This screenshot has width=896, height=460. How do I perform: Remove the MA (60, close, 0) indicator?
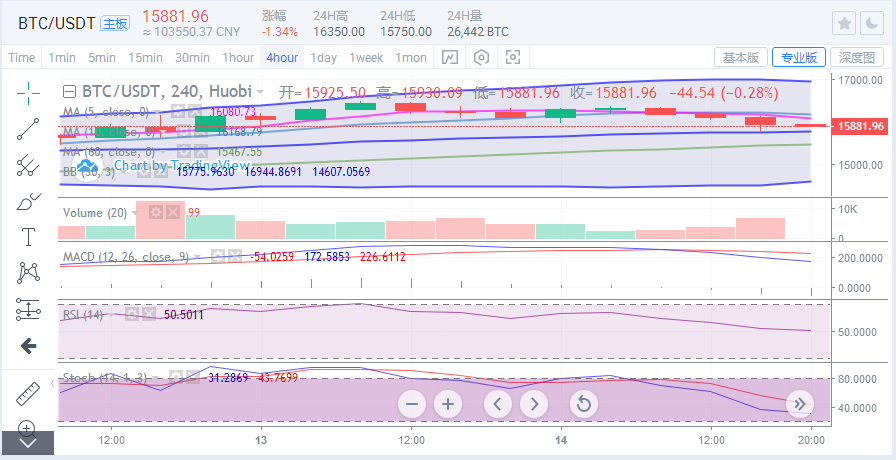199,152
